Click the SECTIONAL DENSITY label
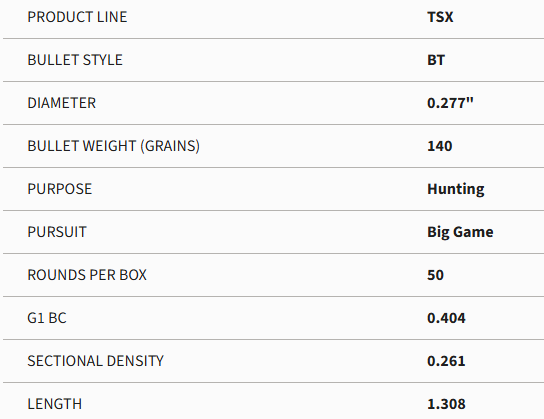This screenshot has height=419, width=544. click(95, 361)
